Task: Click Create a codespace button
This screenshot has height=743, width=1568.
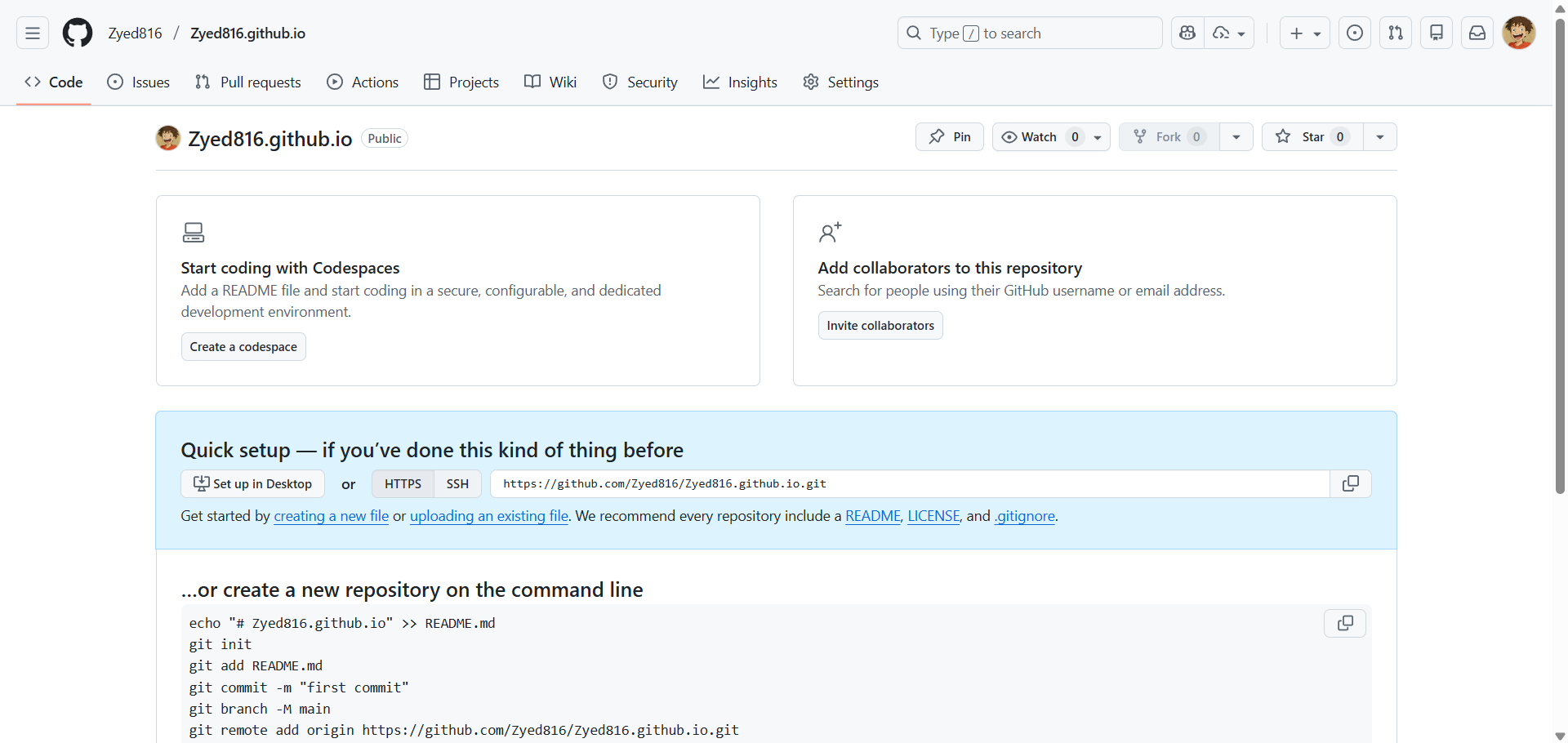Action: (x=243, y=347)
